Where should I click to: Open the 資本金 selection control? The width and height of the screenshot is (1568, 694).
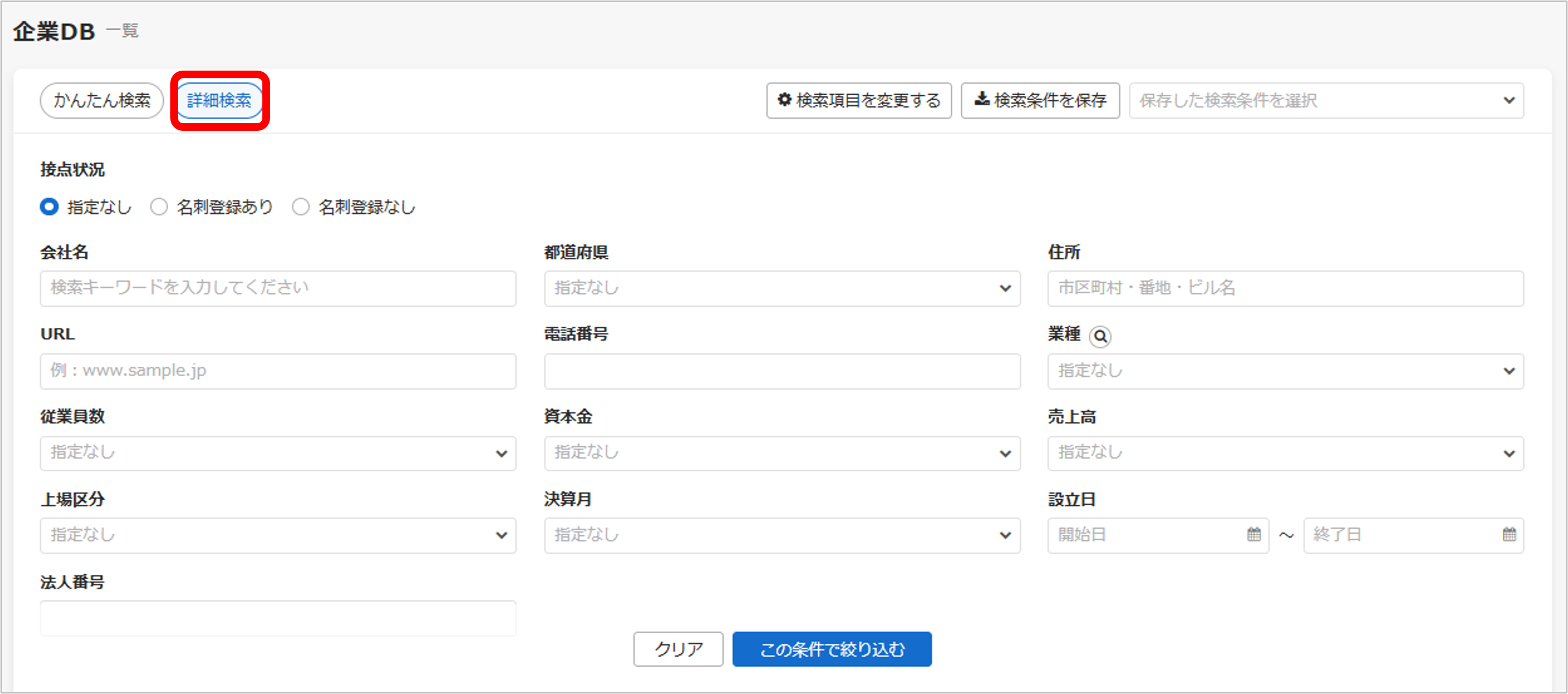pyautogui.click(x=782, y=453)
